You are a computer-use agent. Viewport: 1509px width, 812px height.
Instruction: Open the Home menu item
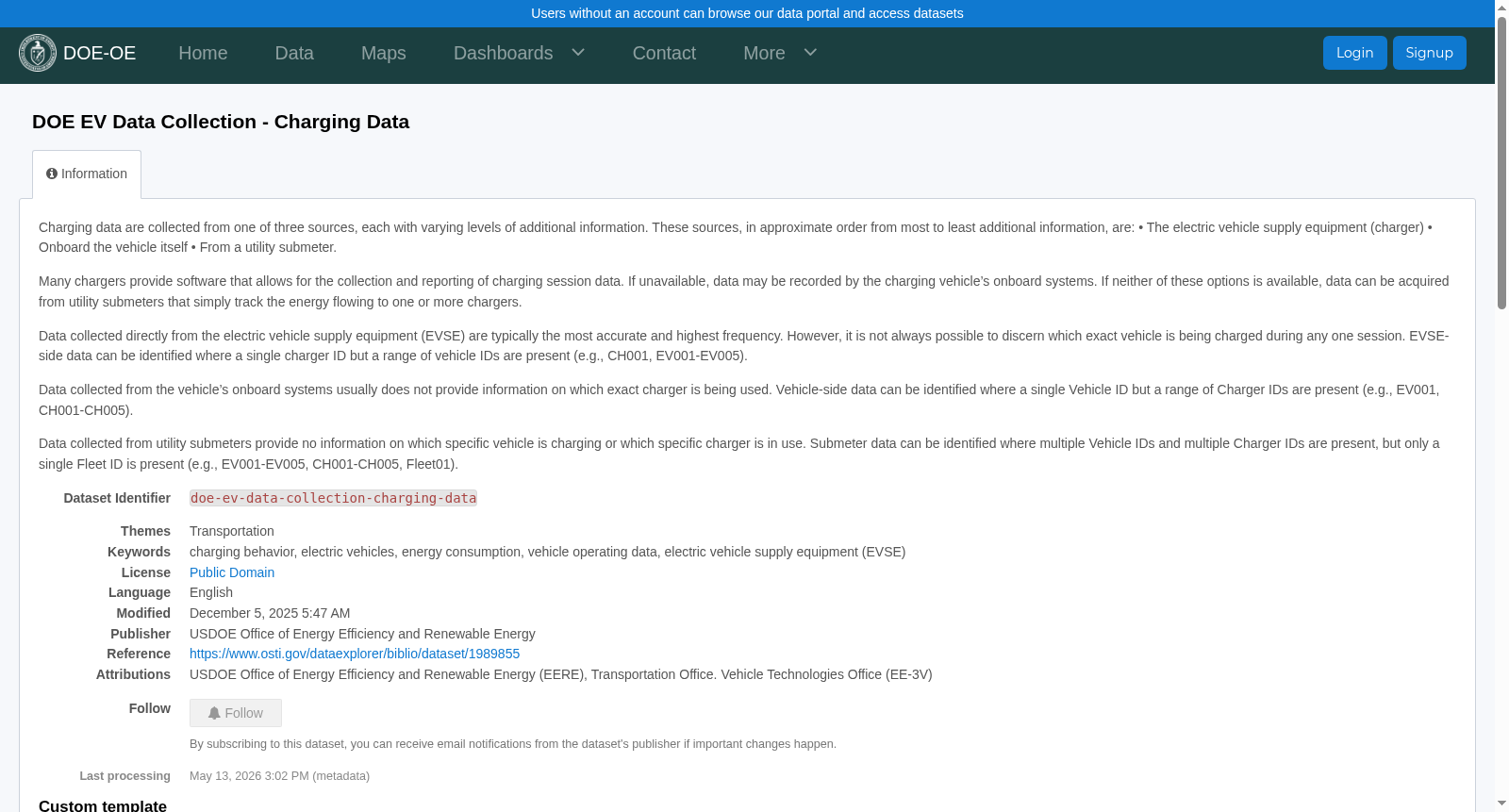203,53
